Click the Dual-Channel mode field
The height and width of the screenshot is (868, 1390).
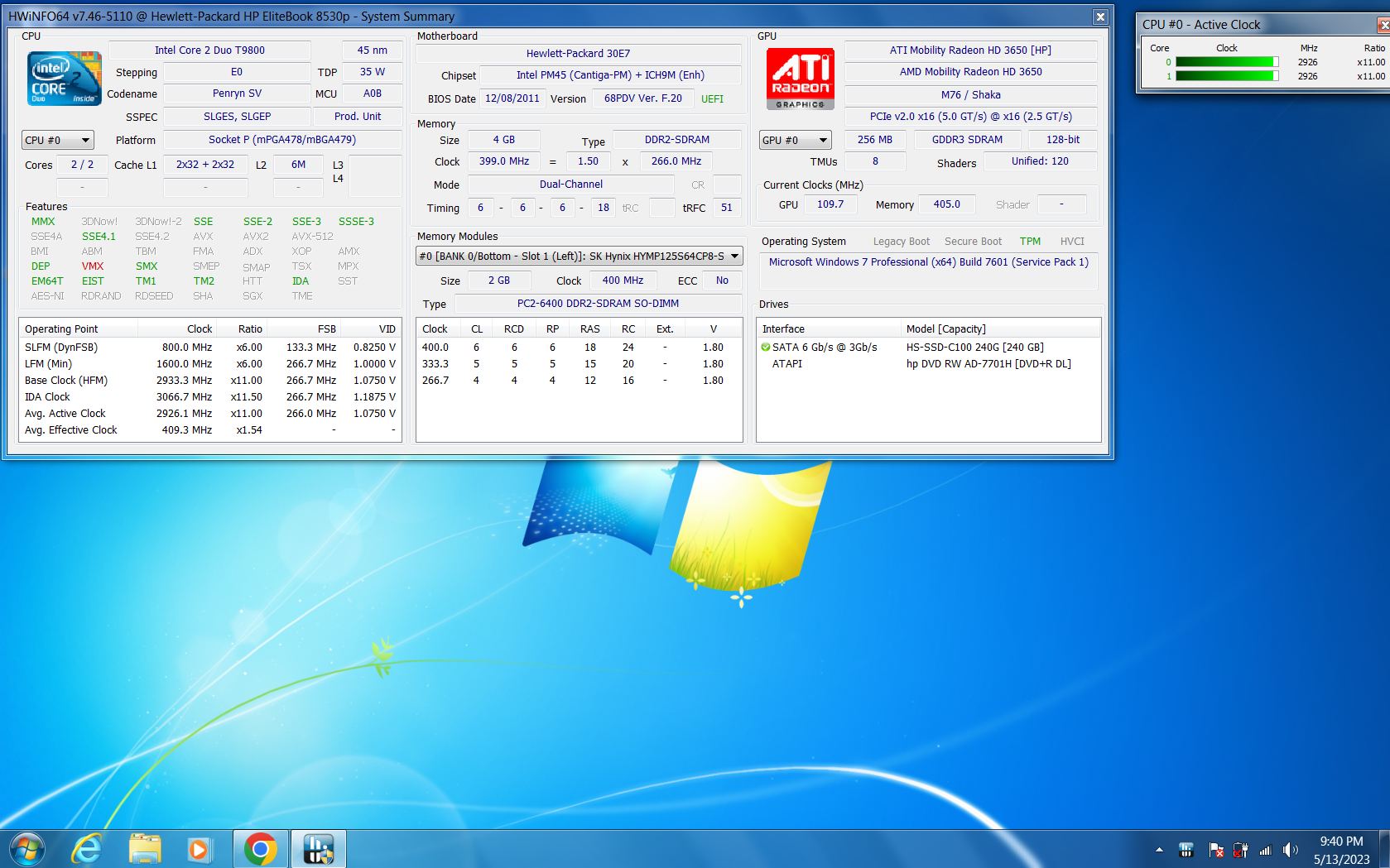[571, 185]
